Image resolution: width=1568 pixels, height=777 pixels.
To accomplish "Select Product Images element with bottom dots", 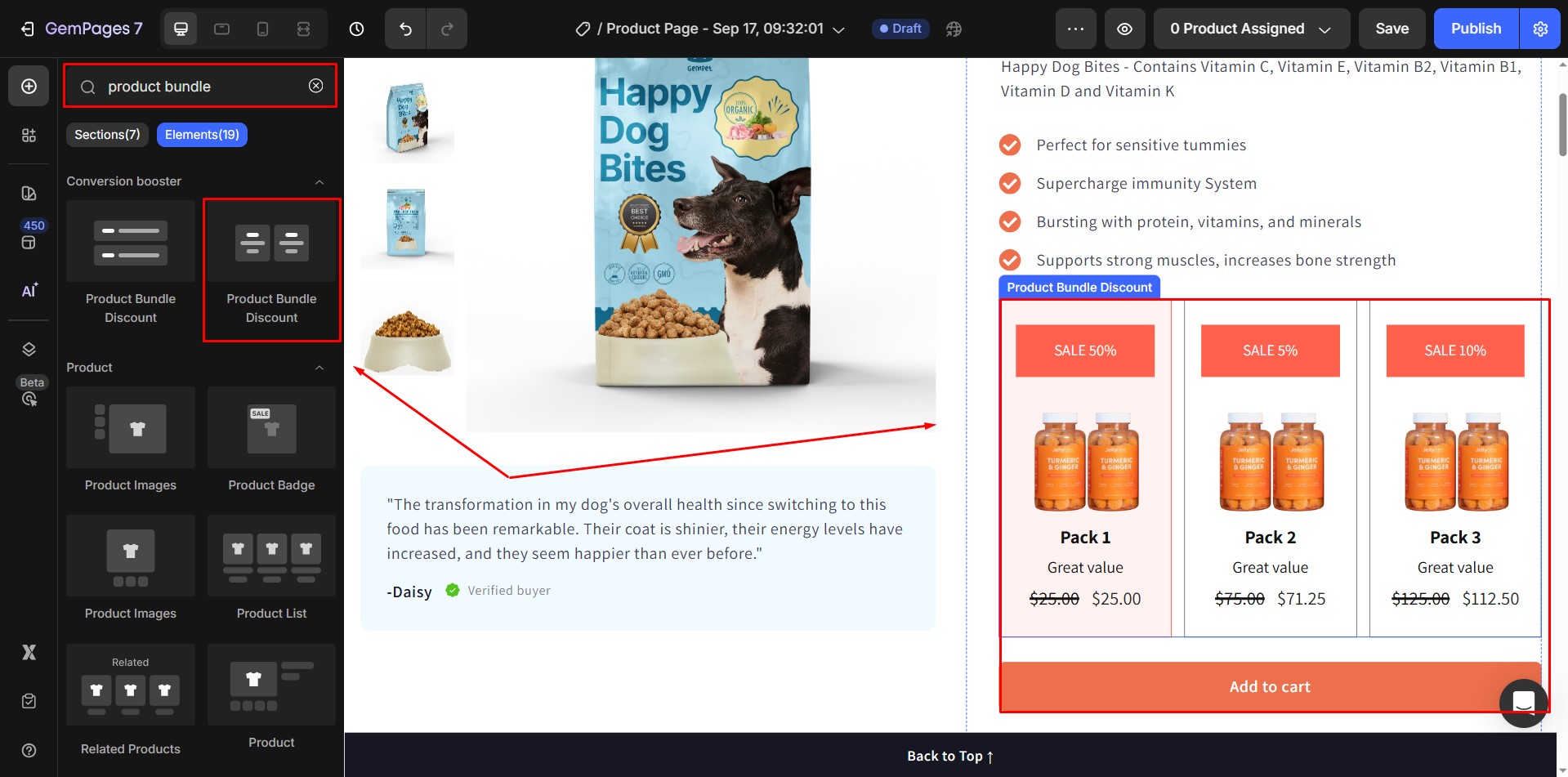I will coord(131,570).
